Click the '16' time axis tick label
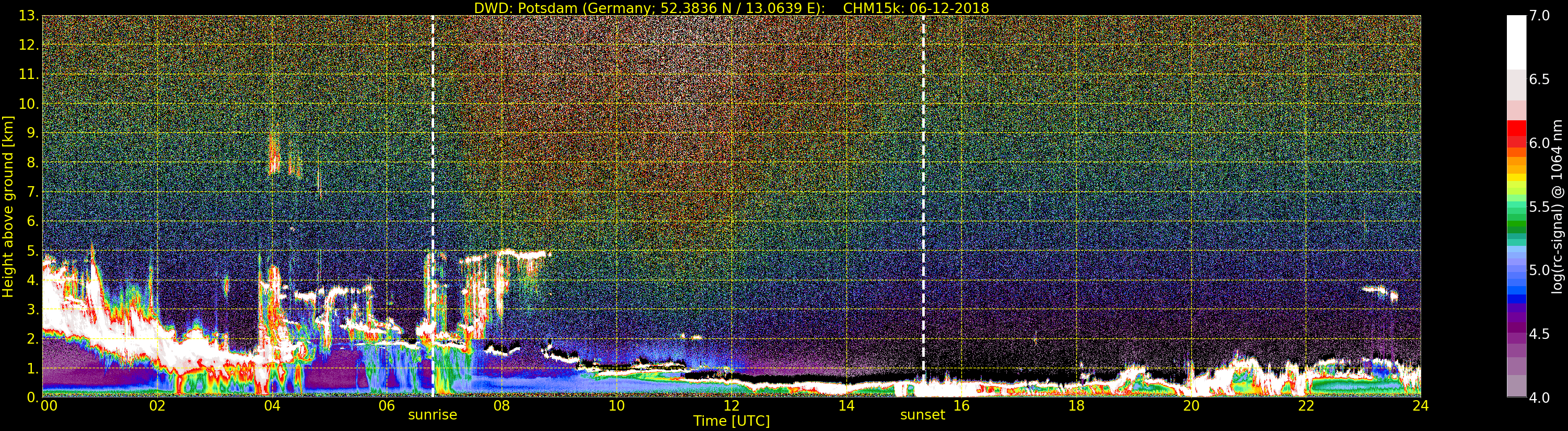This screenshot has width=1568, height=431. [961, 406]
